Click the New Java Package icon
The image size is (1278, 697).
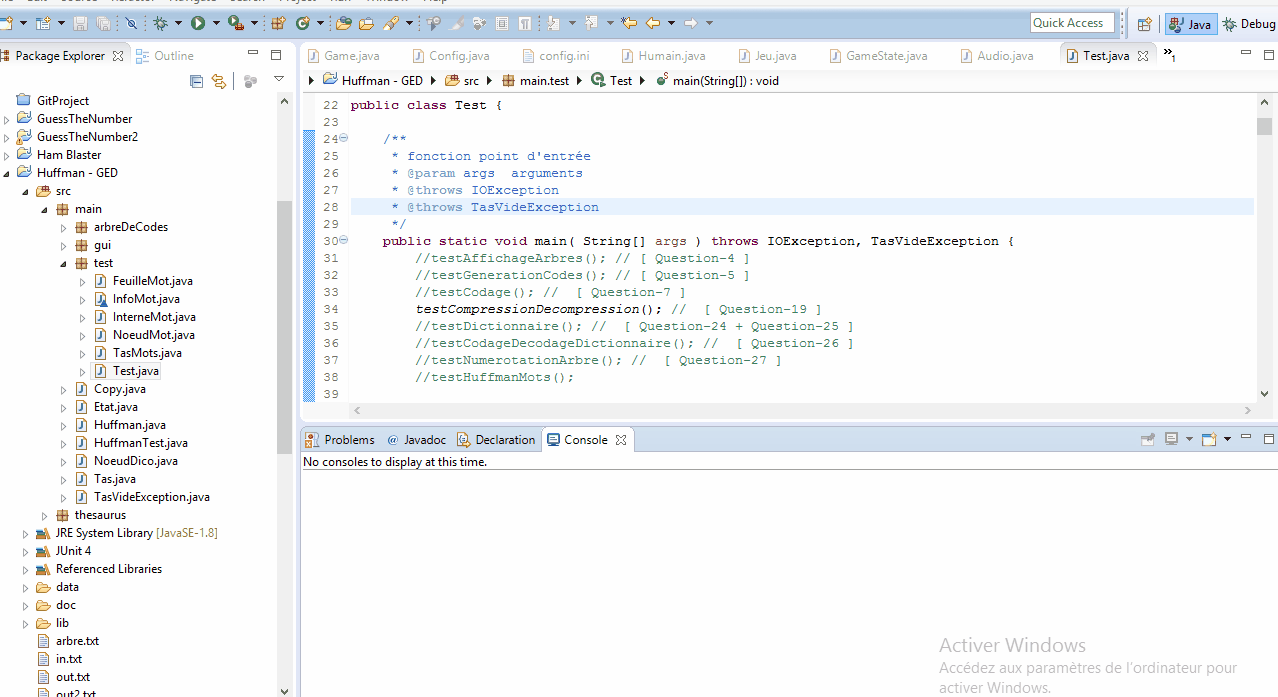pyautogui.click(x=276, y=22)
